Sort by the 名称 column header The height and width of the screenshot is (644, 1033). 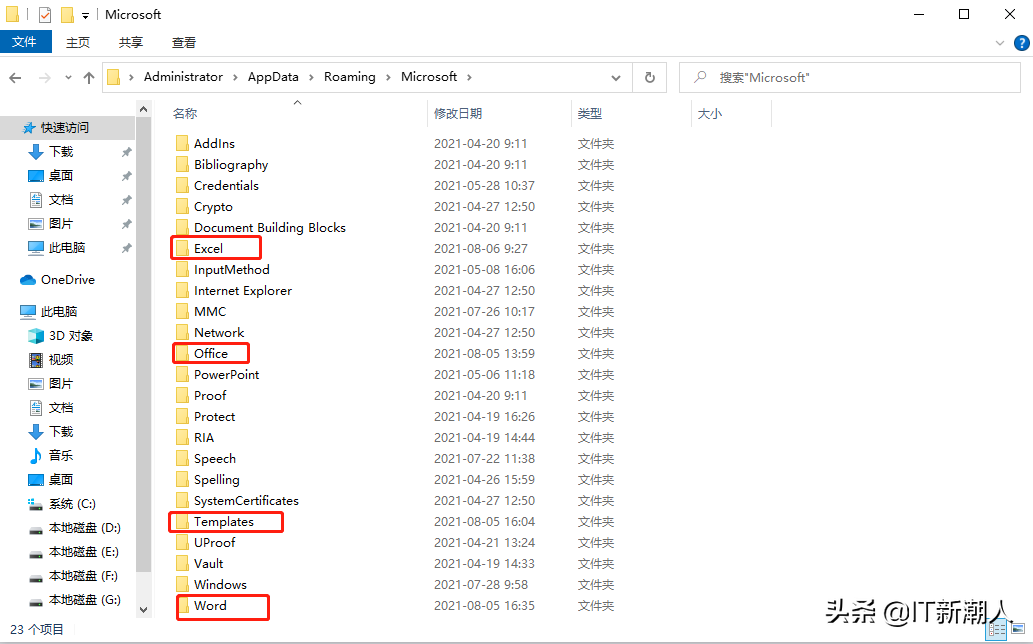[x=185, y=113]
